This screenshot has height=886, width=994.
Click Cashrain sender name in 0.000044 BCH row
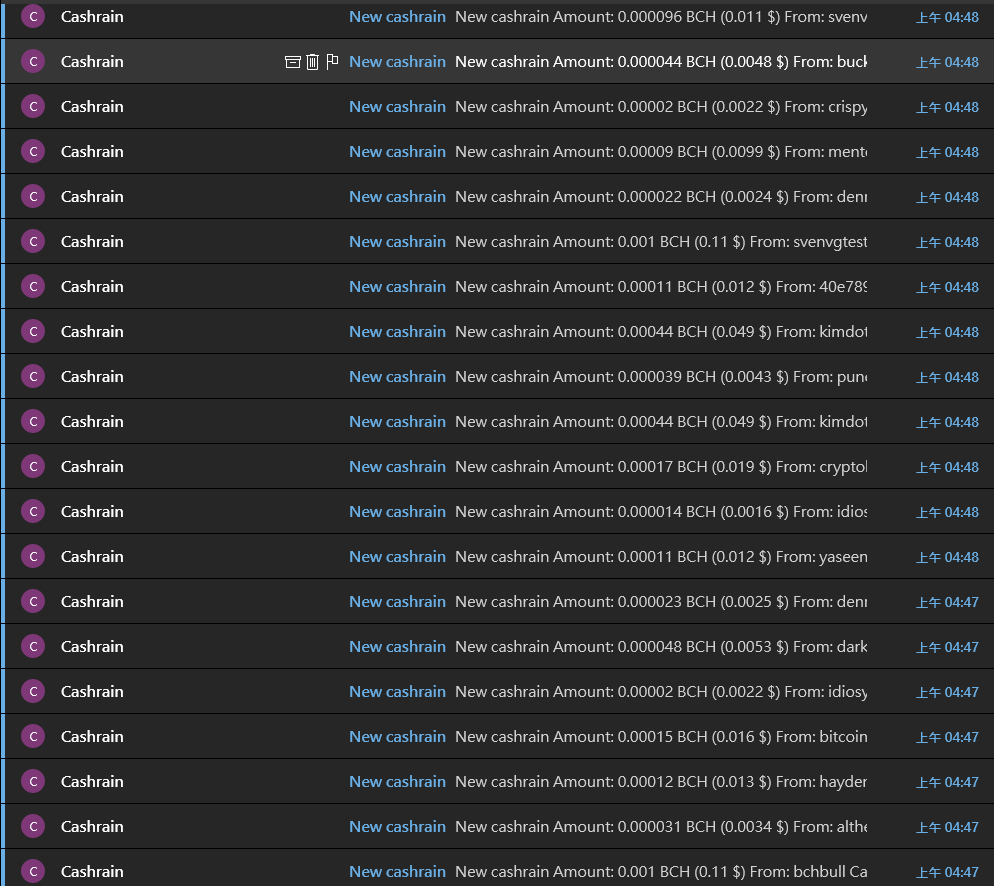coord(92,61)
